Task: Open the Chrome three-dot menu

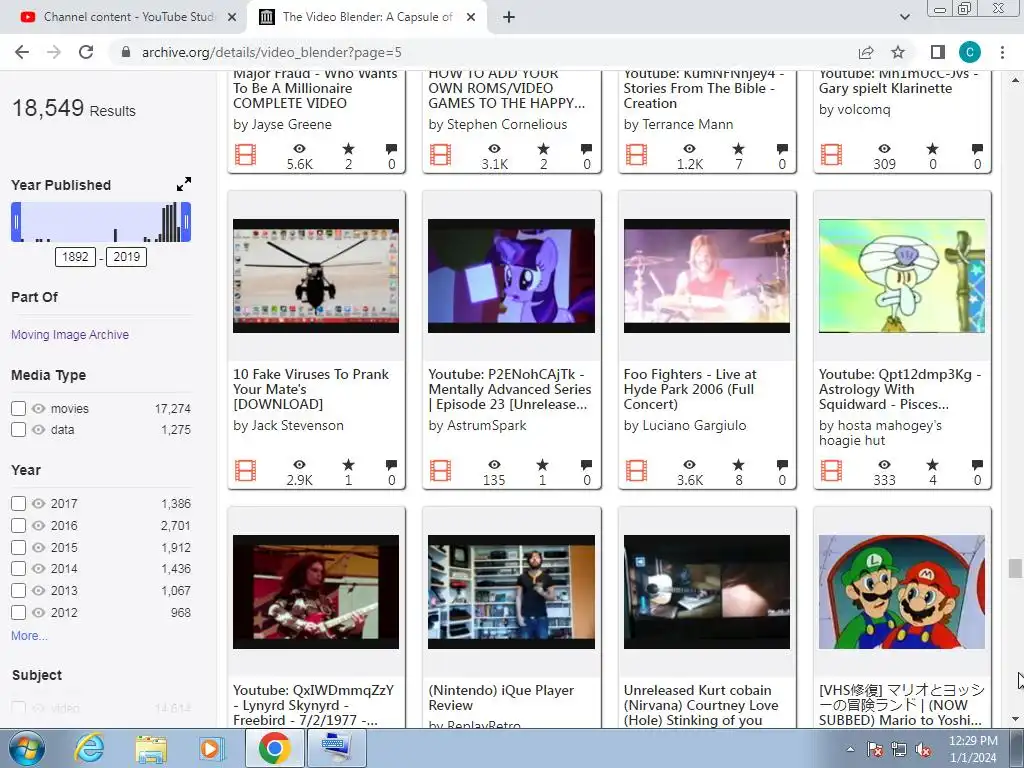Action: pyautogui.click(x=1002, y=52)
